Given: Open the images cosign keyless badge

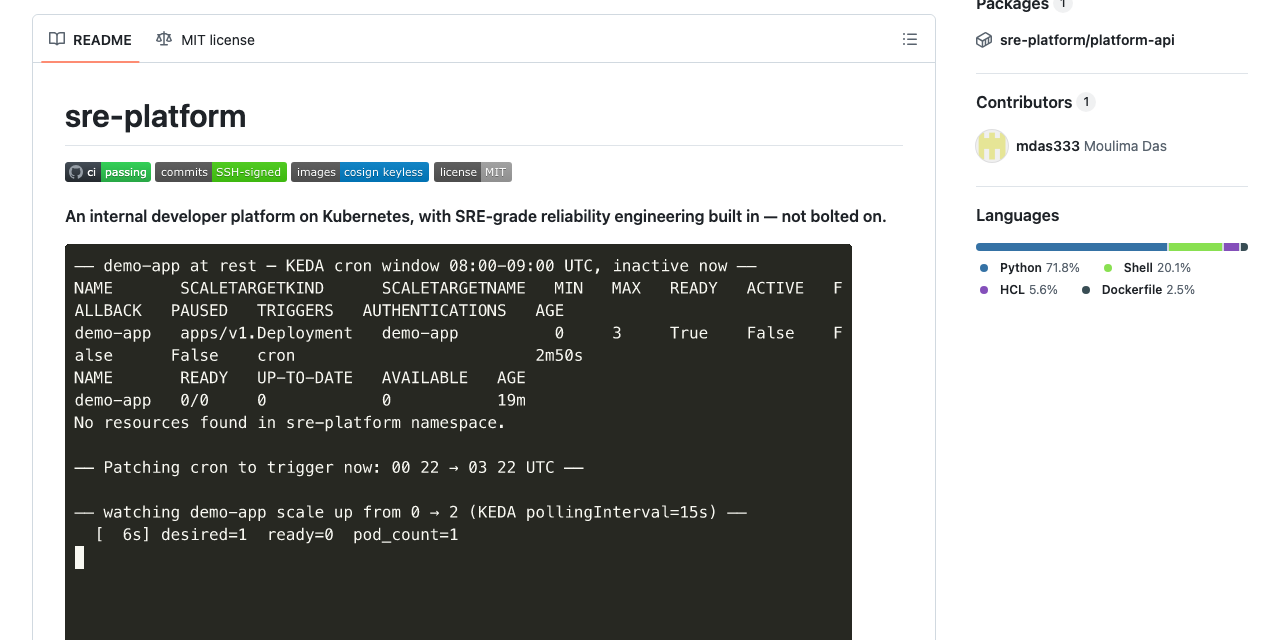Looking at the screenshot, I should coord(360,172).
